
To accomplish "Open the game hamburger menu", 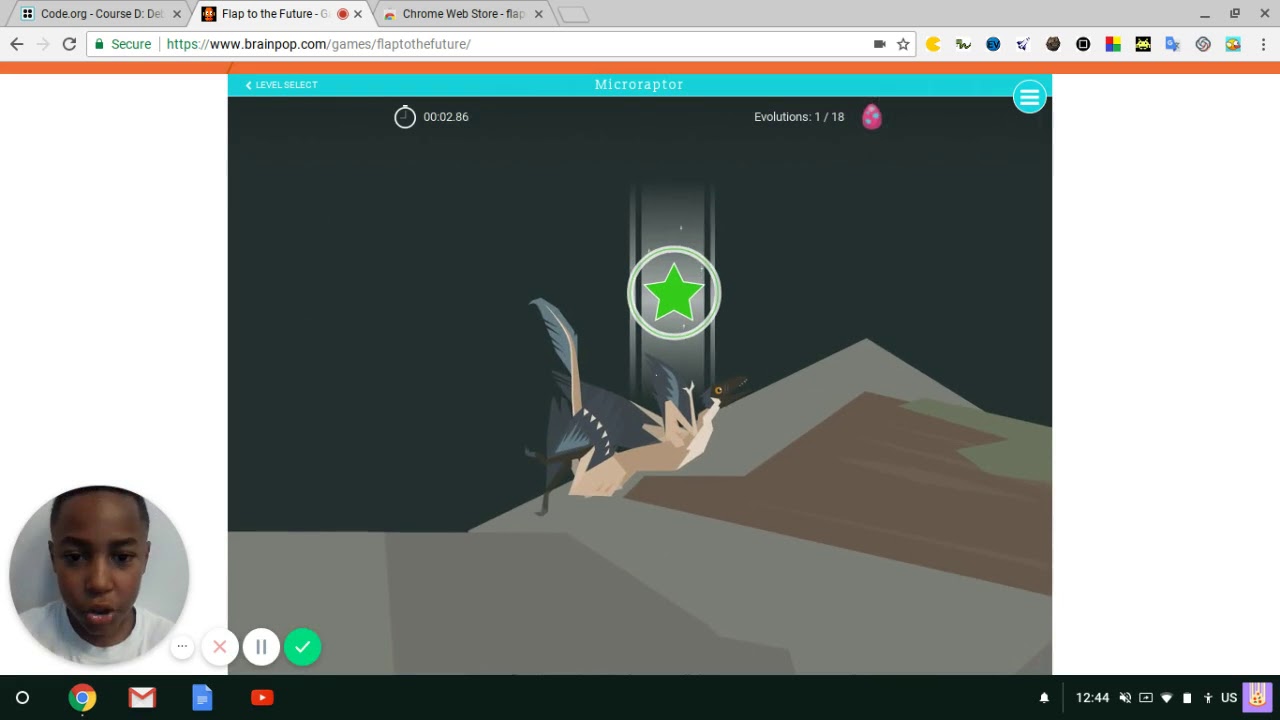I will tap(1029, 97).
